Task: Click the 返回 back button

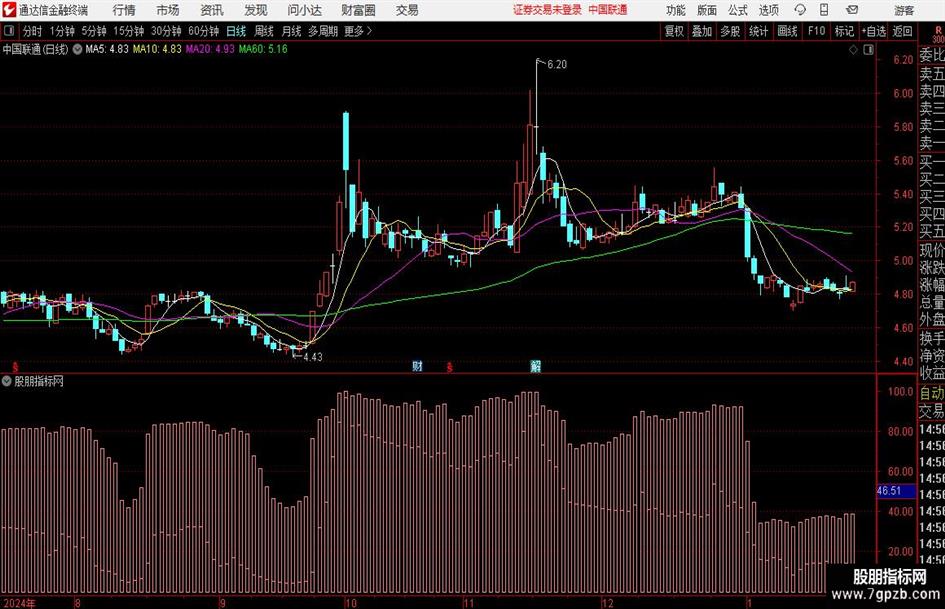Action: tap(902, 31)
